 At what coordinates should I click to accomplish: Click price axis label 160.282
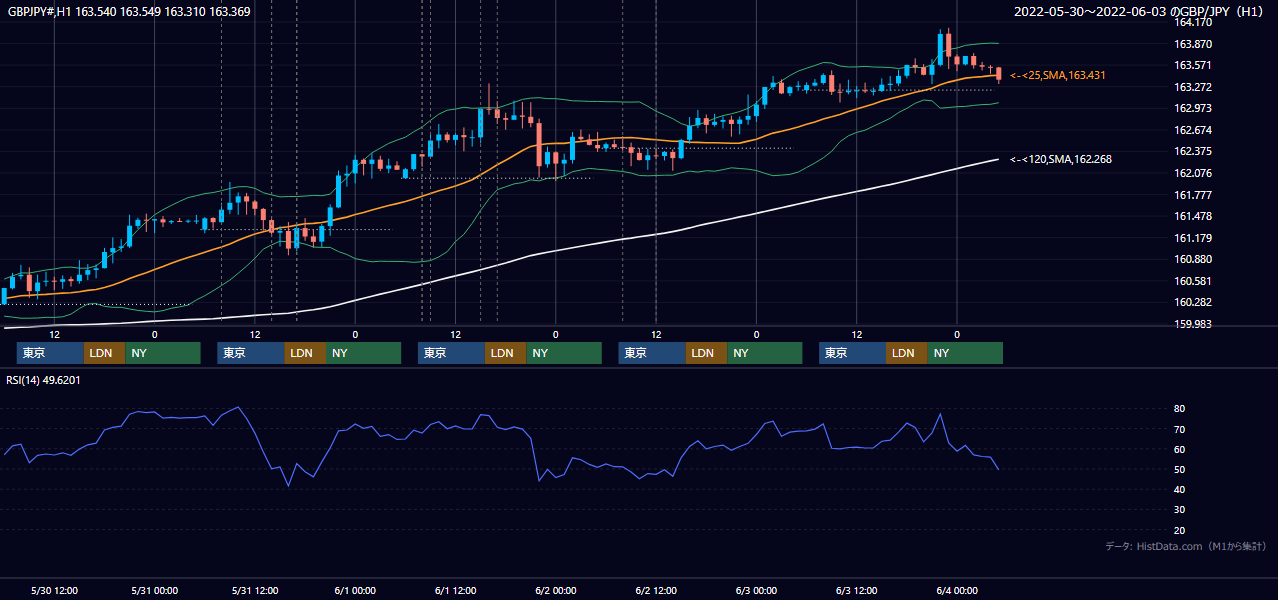tap(1194, 302)
